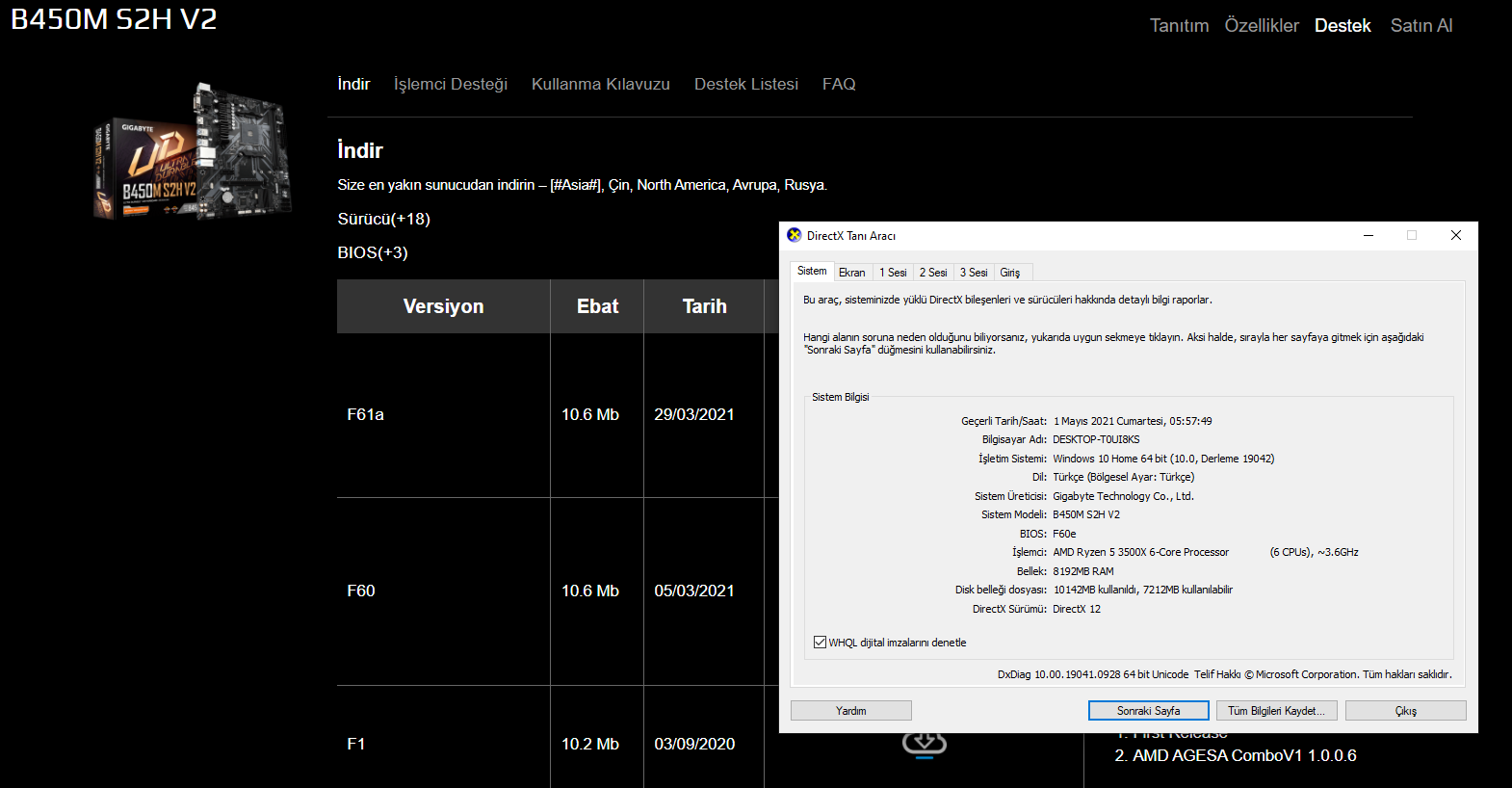The width and height of the screenshot is (1512, 788).
Task: Click Tüm Bilgileri Kaydet button
Action: [x=1277, y=711]
